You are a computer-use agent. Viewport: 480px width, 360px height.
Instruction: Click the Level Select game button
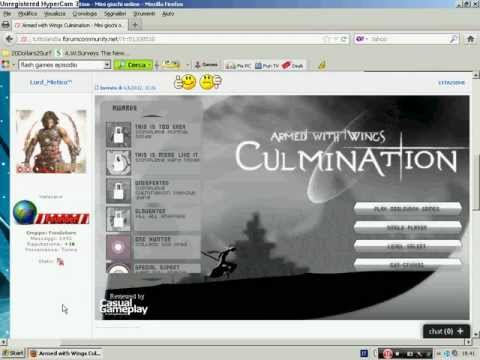407,246
